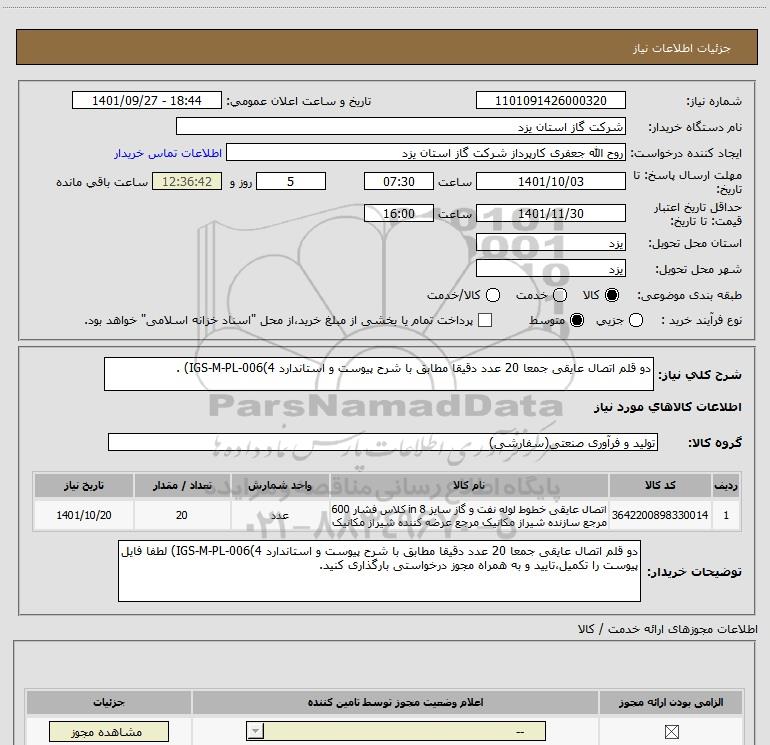This screenshot has width=770, height=745.
Task: Click the ردیف column header
Action: (726, 485)
